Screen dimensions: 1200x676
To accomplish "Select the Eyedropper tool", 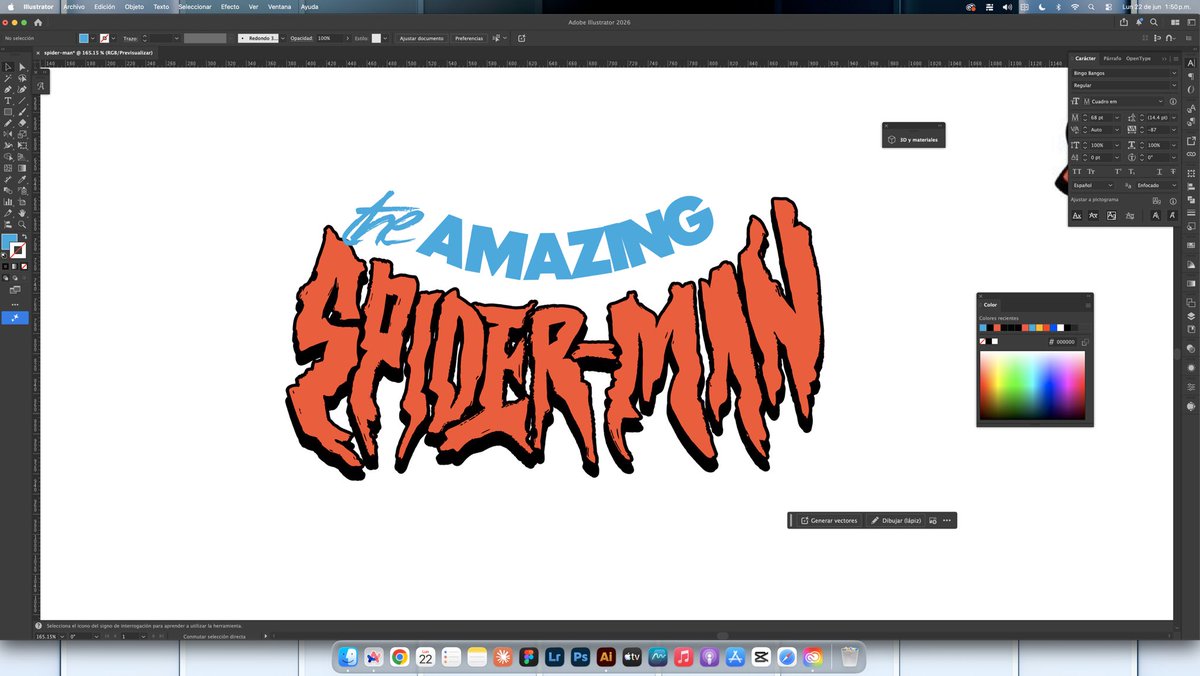I will tap(22, 179).
